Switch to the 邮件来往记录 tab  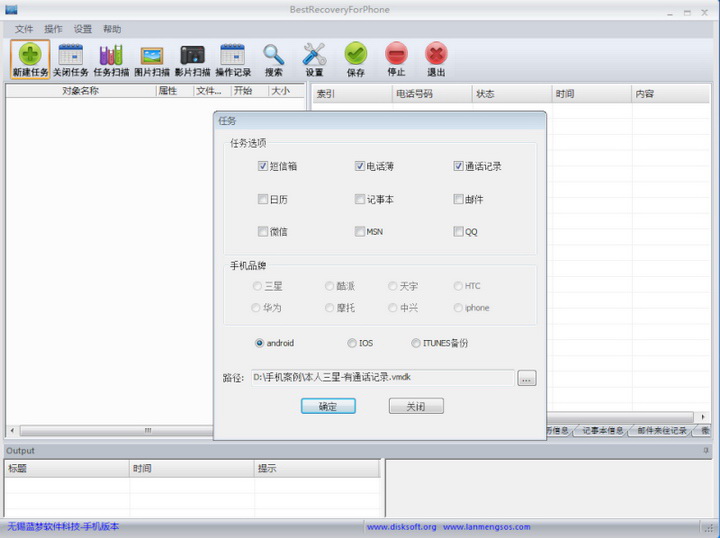661,431
